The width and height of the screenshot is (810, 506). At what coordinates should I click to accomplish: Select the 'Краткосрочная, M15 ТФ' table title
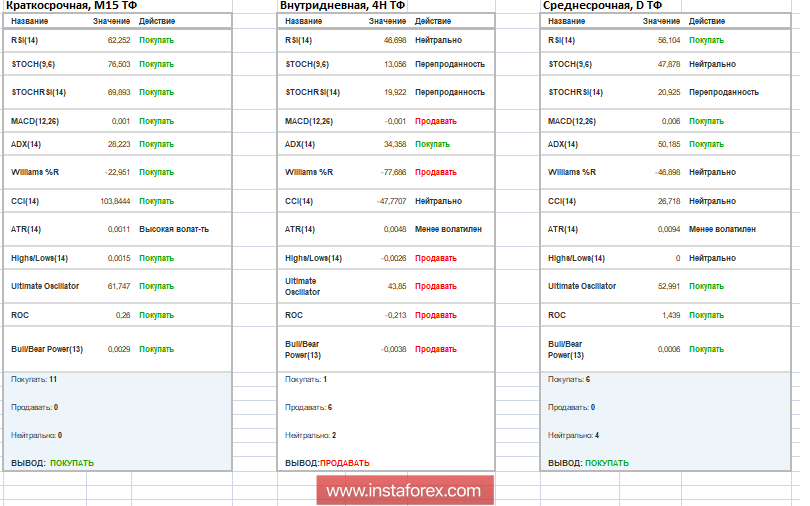(71, 6)
